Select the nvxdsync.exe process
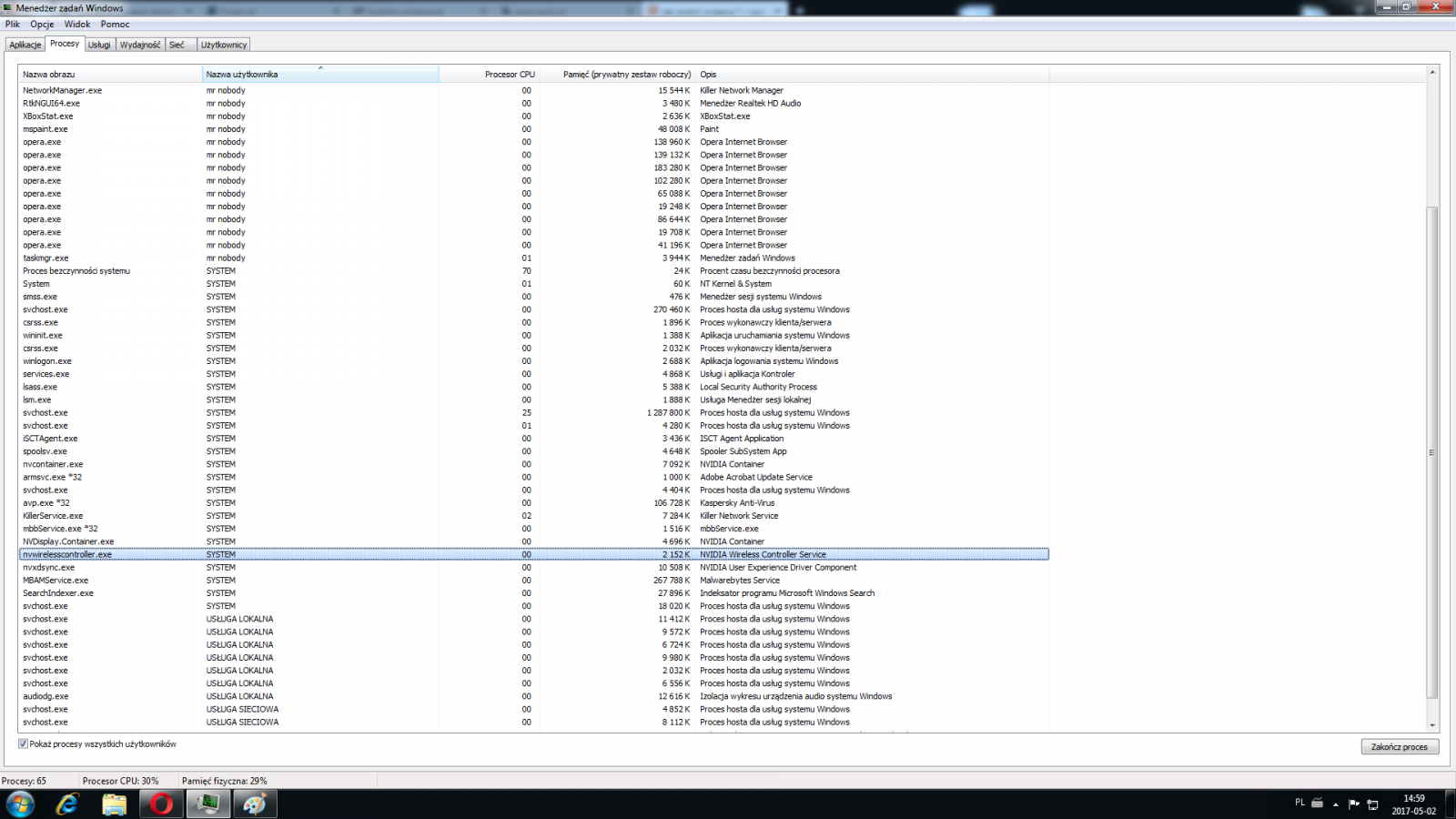The height and width of the screenshot is (819, 1456). coord(533,567)
